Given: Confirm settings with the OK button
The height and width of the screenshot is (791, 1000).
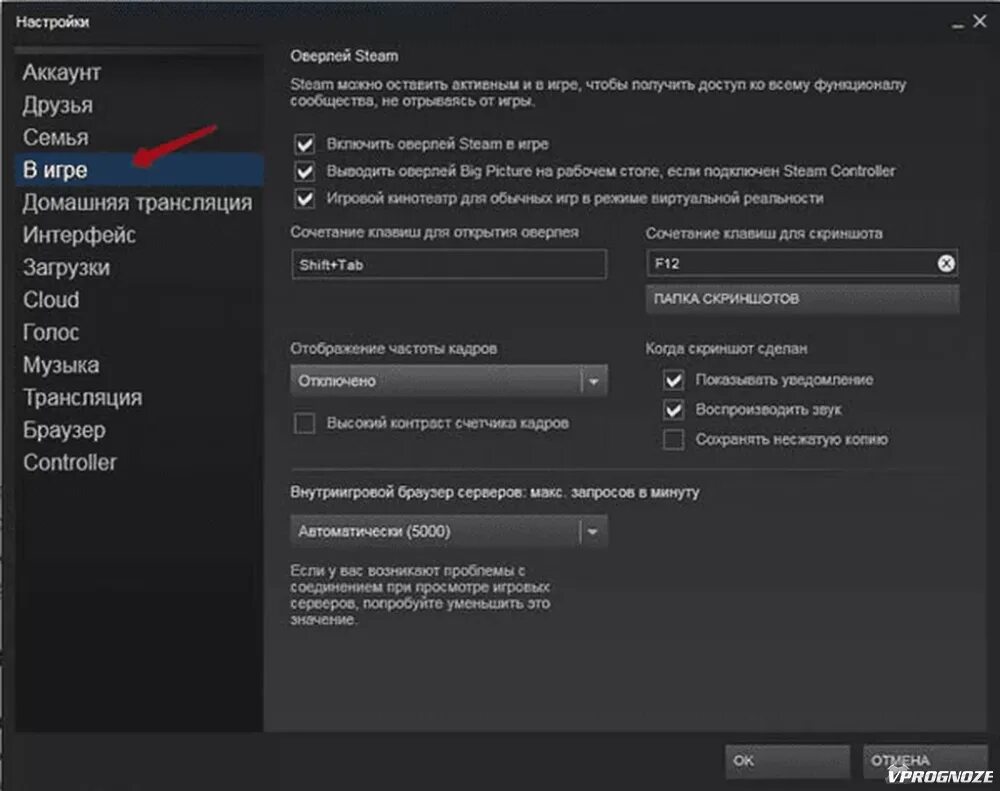Looking at the screenshot, I should click(x=787, y=761).
